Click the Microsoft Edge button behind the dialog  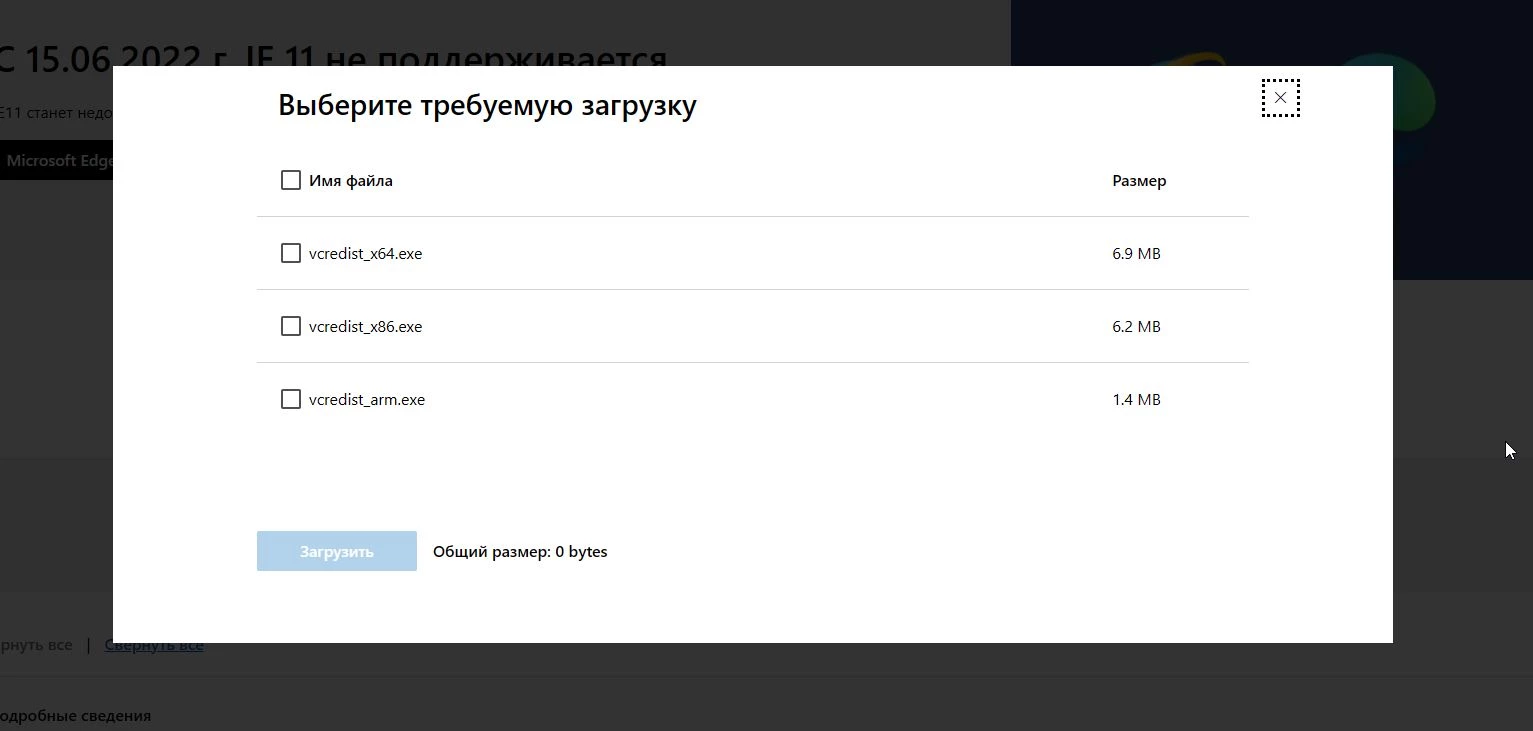click(58, 161)
